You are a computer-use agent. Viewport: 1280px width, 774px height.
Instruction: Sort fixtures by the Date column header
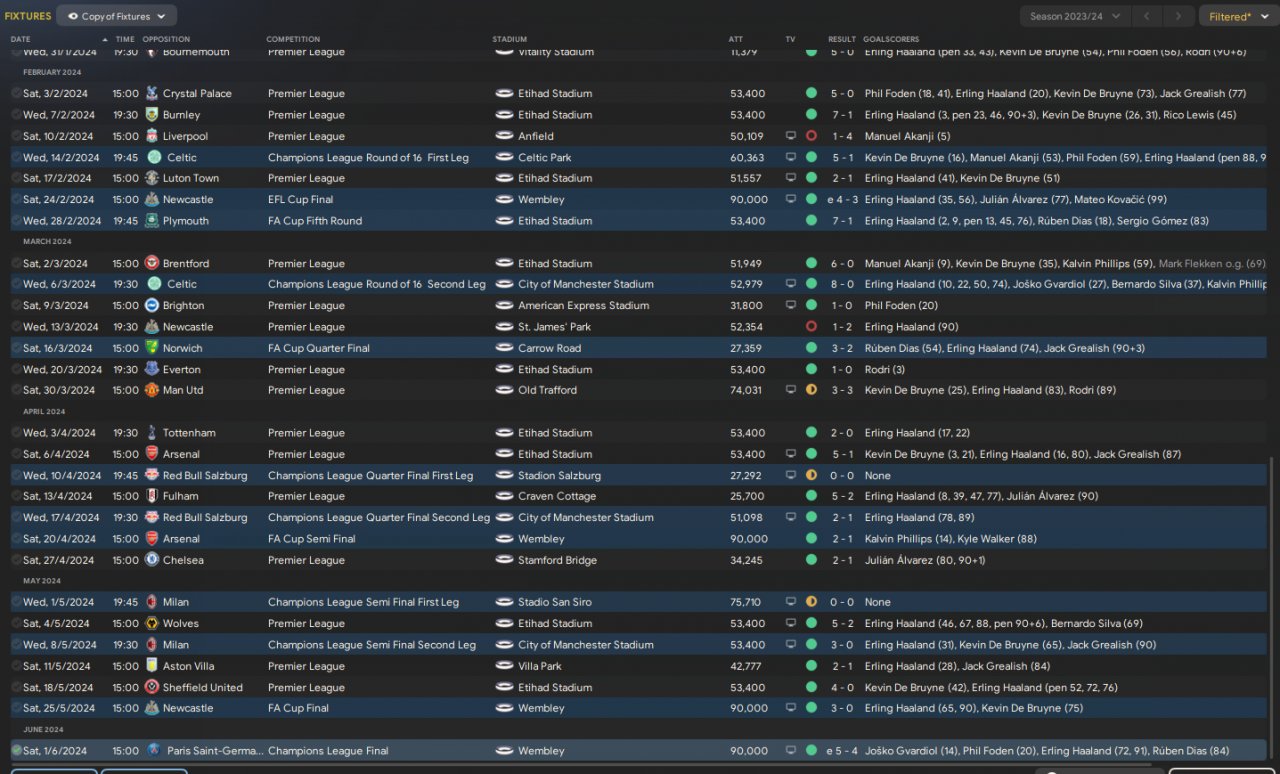[x=21, y=39]
